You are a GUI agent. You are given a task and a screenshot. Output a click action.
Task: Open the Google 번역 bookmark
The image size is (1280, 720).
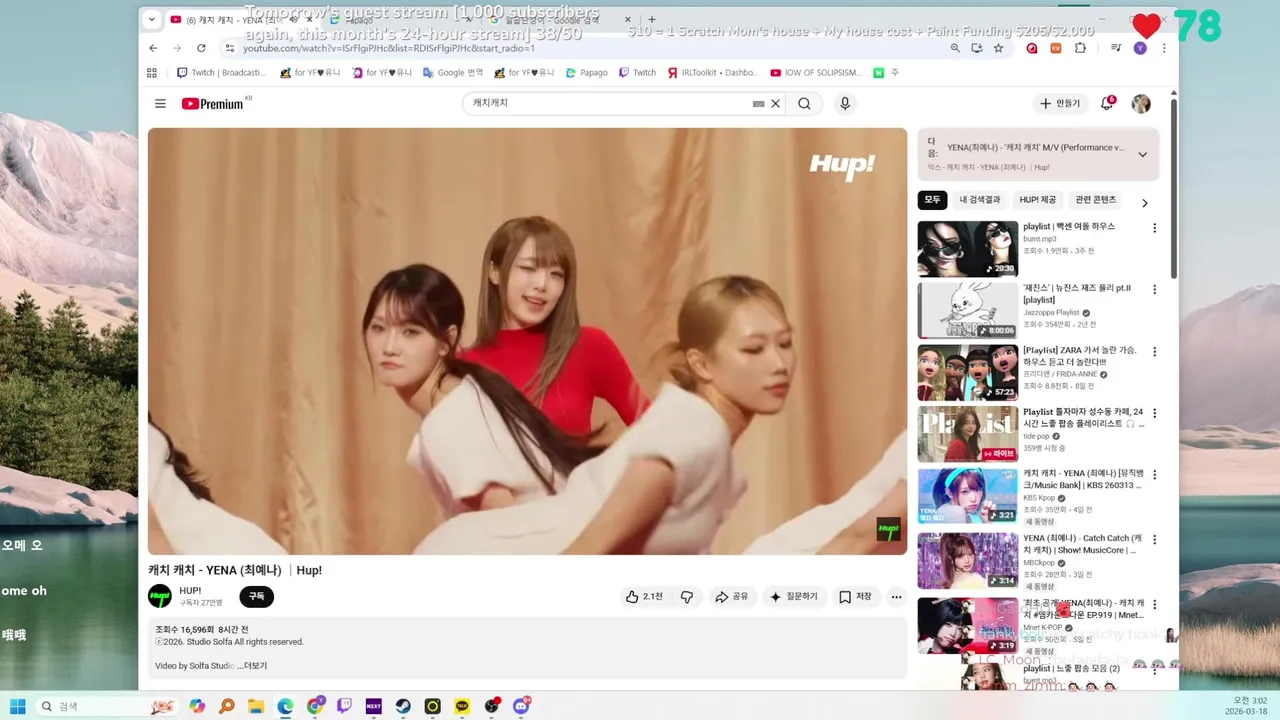[453, 73]
